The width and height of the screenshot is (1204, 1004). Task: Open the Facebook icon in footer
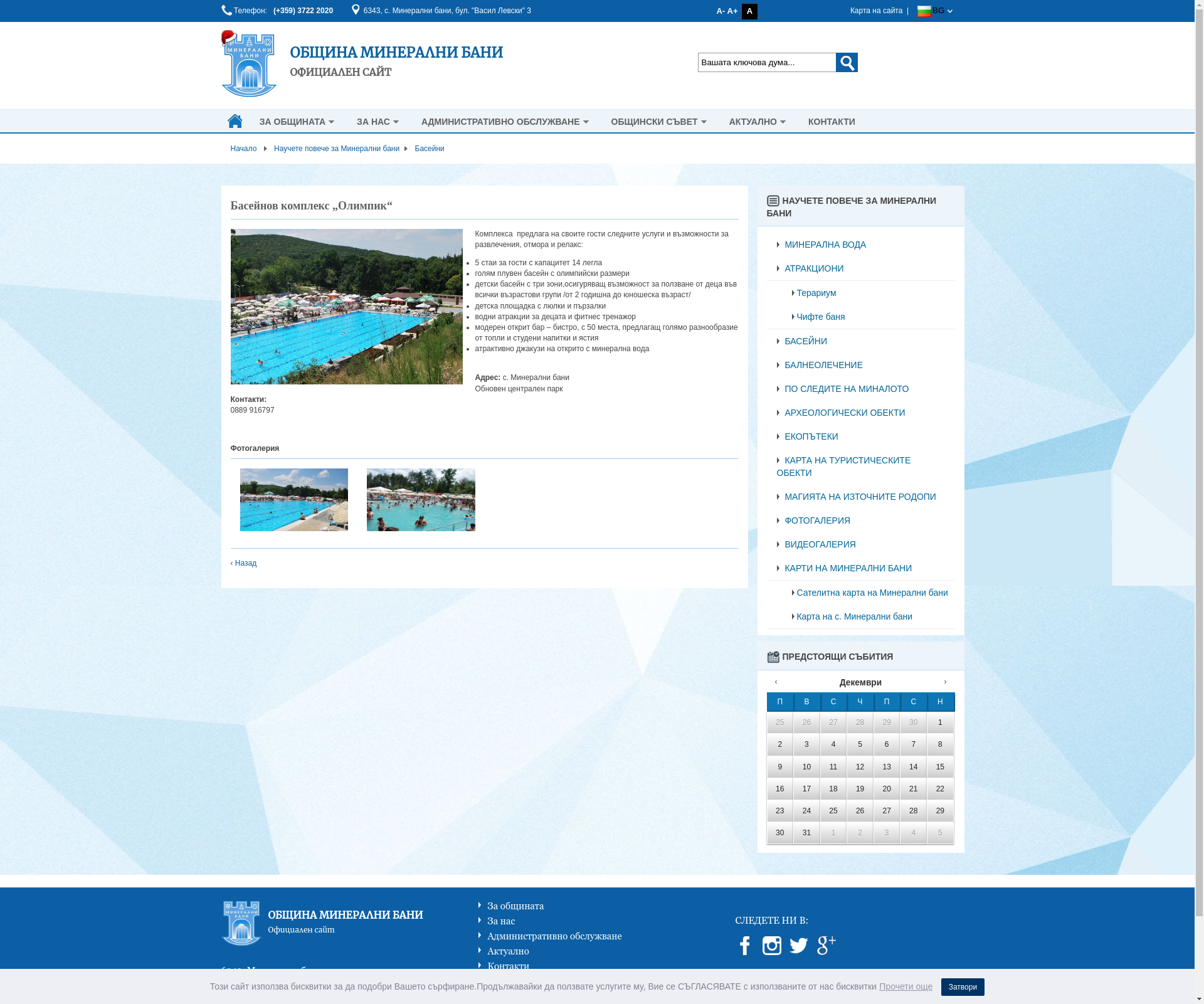(x=745, y=945)
